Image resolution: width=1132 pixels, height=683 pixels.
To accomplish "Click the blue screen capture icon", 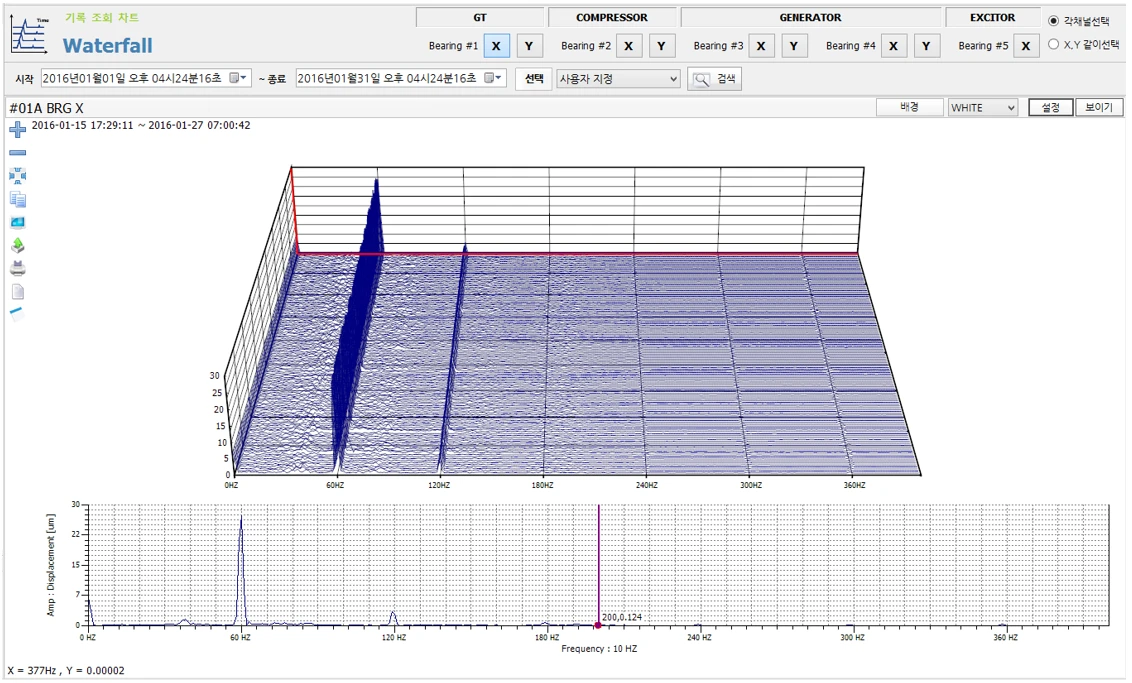I will pyautogui.click(x=17, y=222).
